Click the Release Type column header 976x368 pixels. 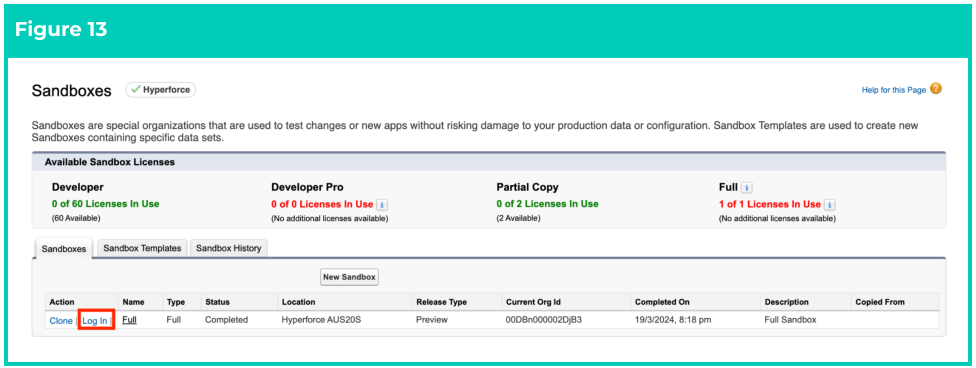pyautogui.click(x=441, y=302)
